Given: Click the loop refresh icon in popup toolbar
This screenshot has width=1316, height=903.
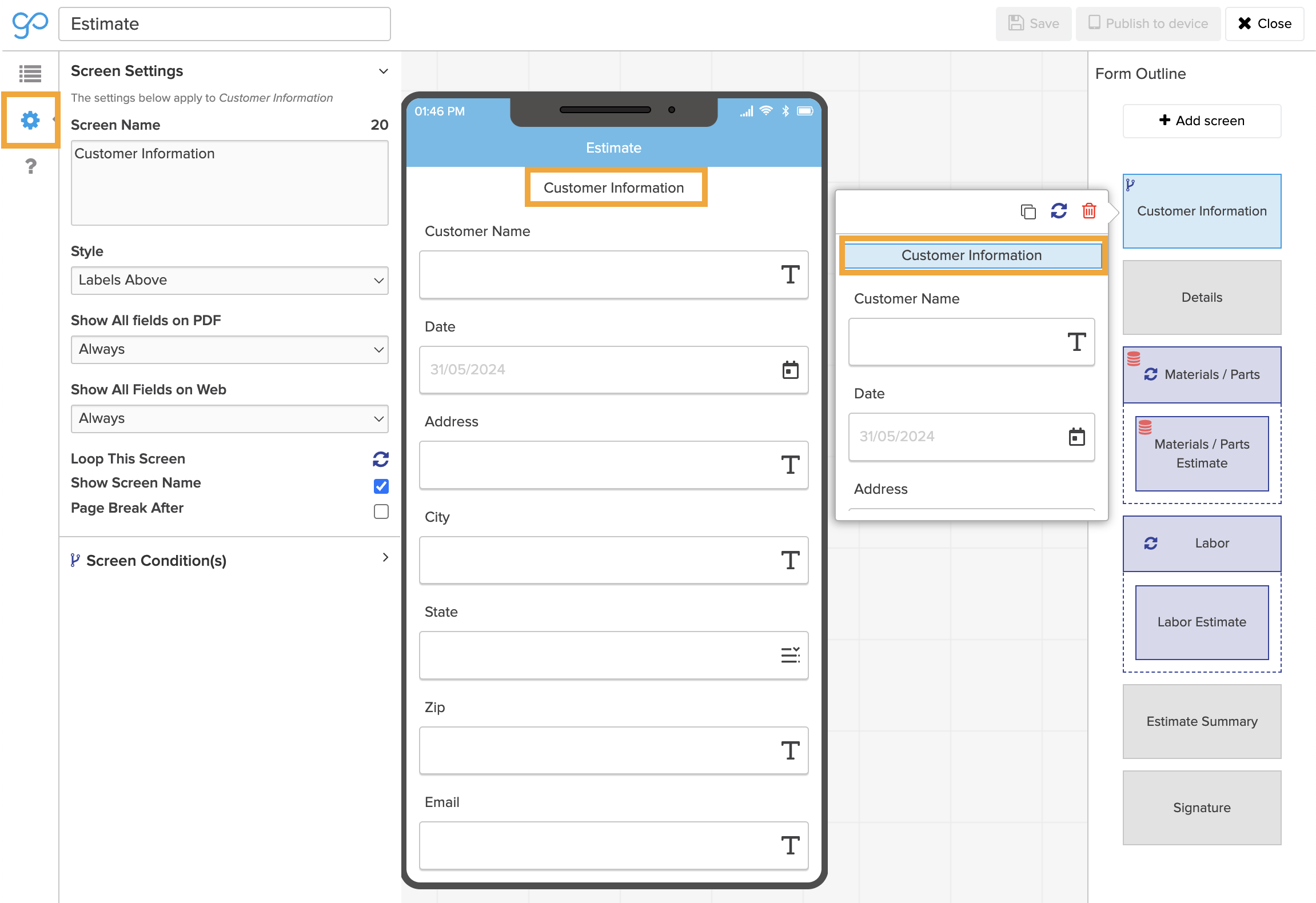Looking at the screenshot, I should 1059,211.
